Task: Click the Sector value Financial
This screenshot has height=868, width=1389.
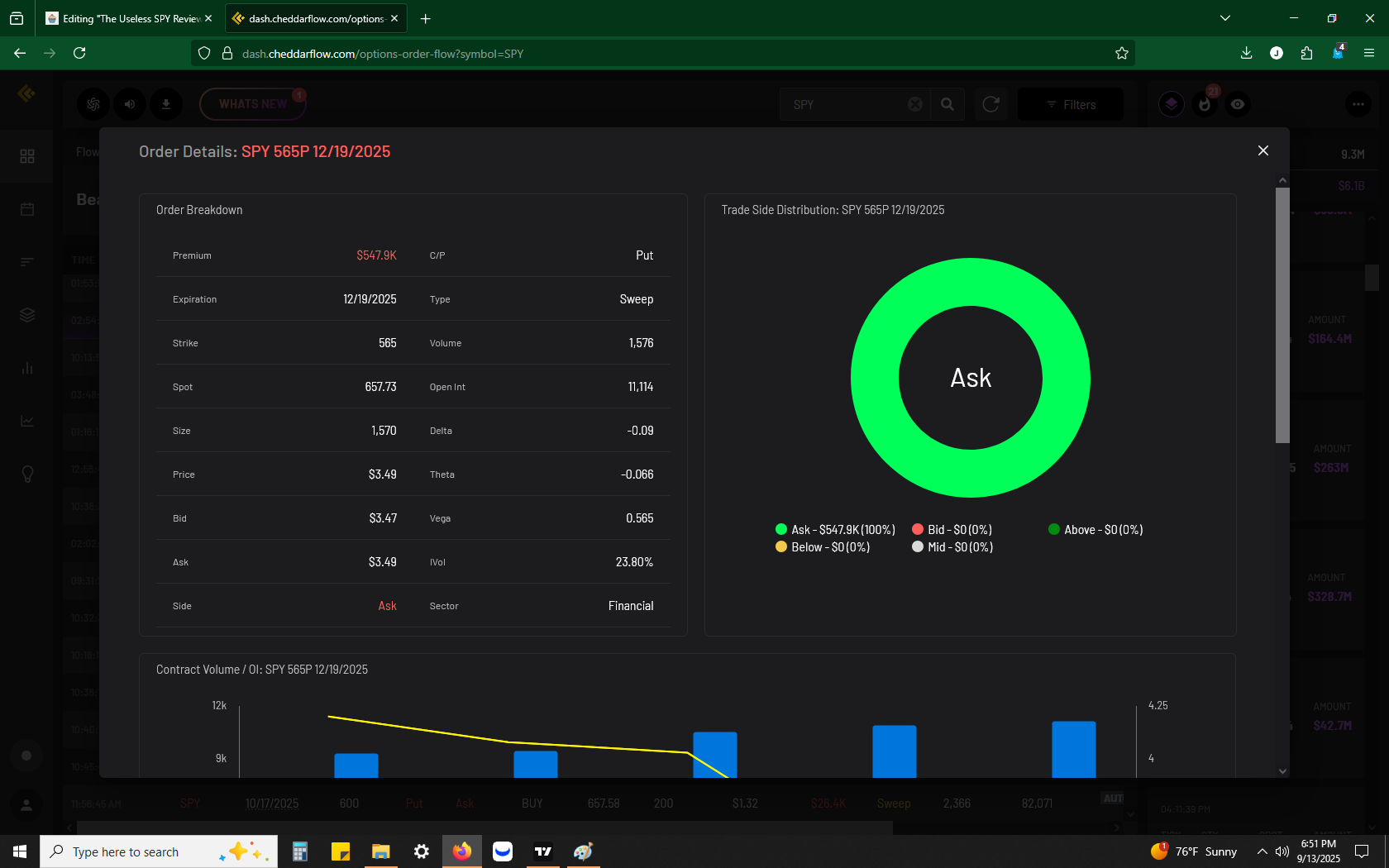Action: point(631,606)
